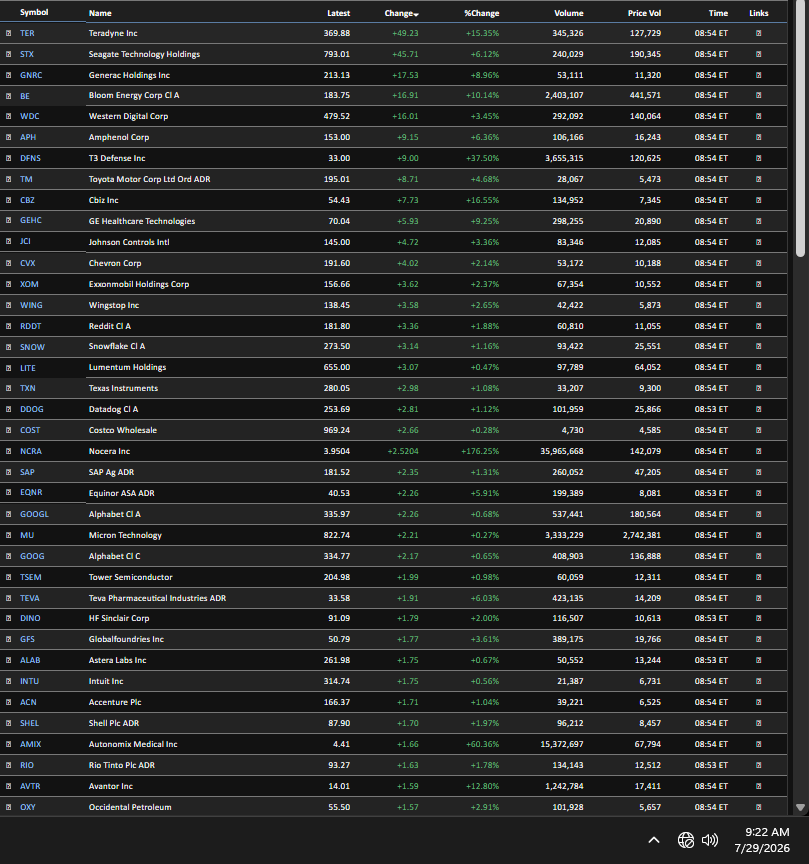The image size is (809, 864).
Task: Sort table by Time column header
Action: pos(718,13)
